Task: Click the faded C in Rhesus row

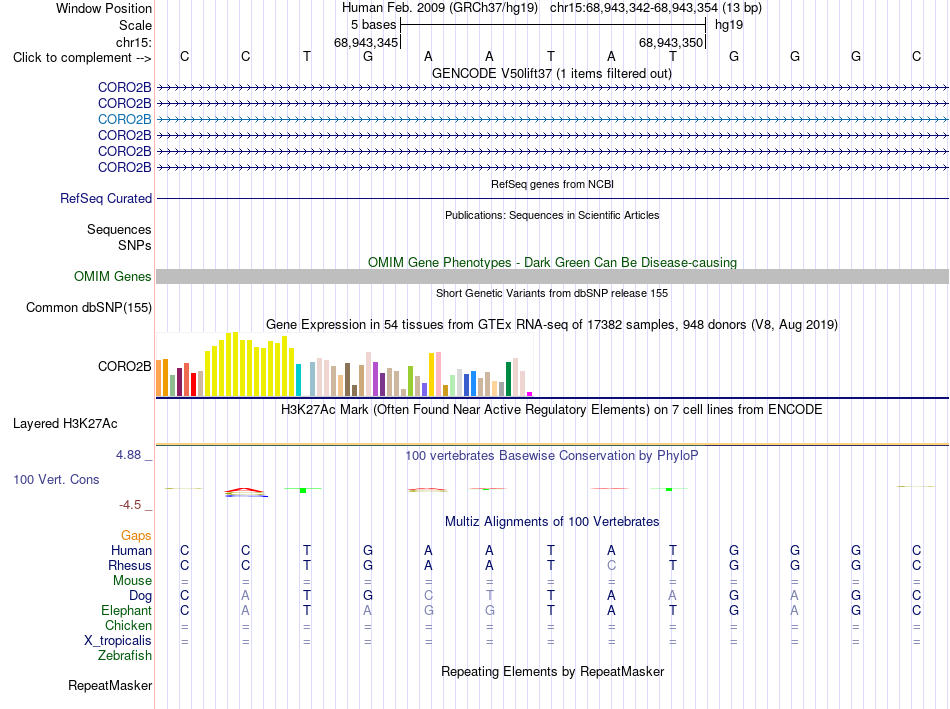Action: [x=611, y=565]
